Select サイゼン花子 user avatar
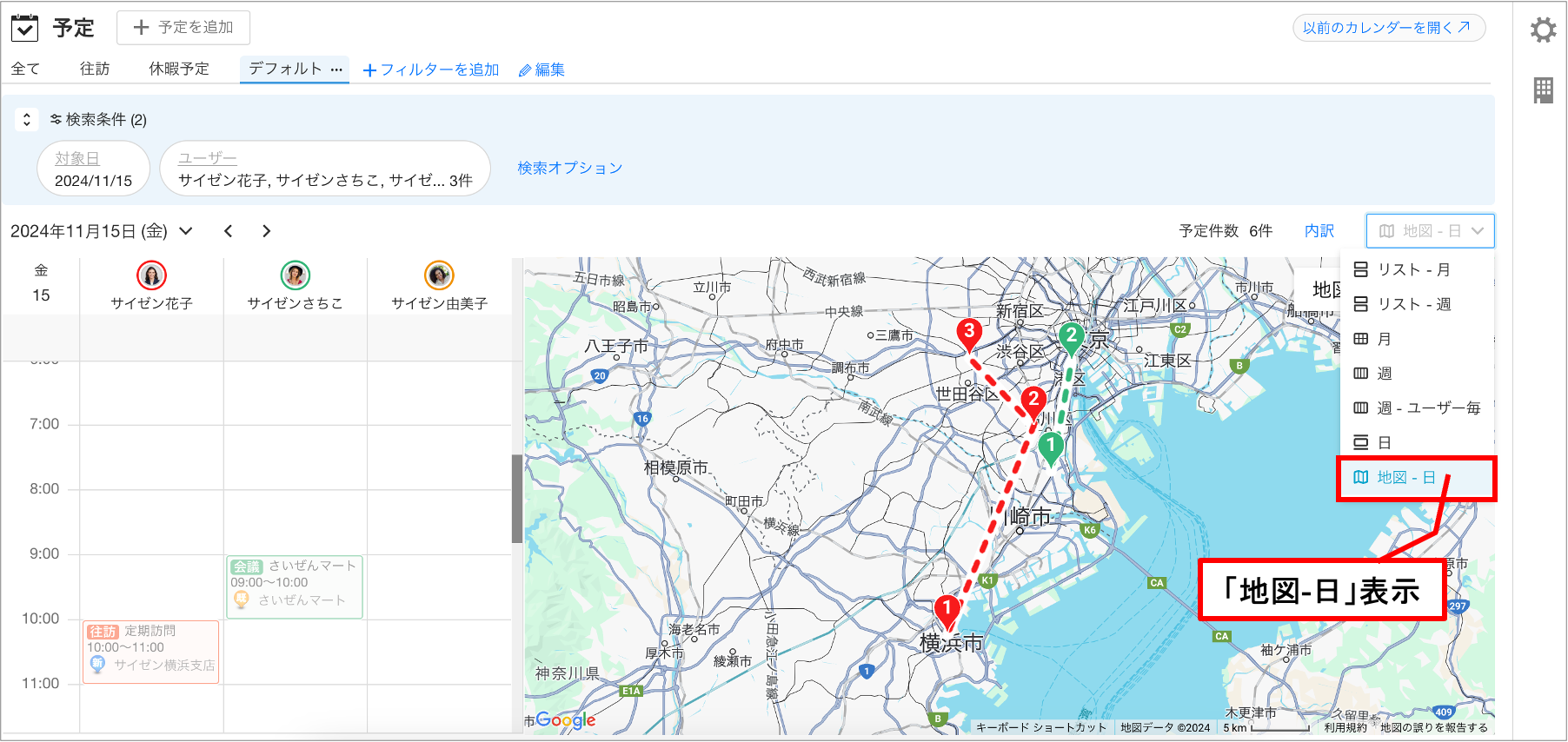 point(151,275)
